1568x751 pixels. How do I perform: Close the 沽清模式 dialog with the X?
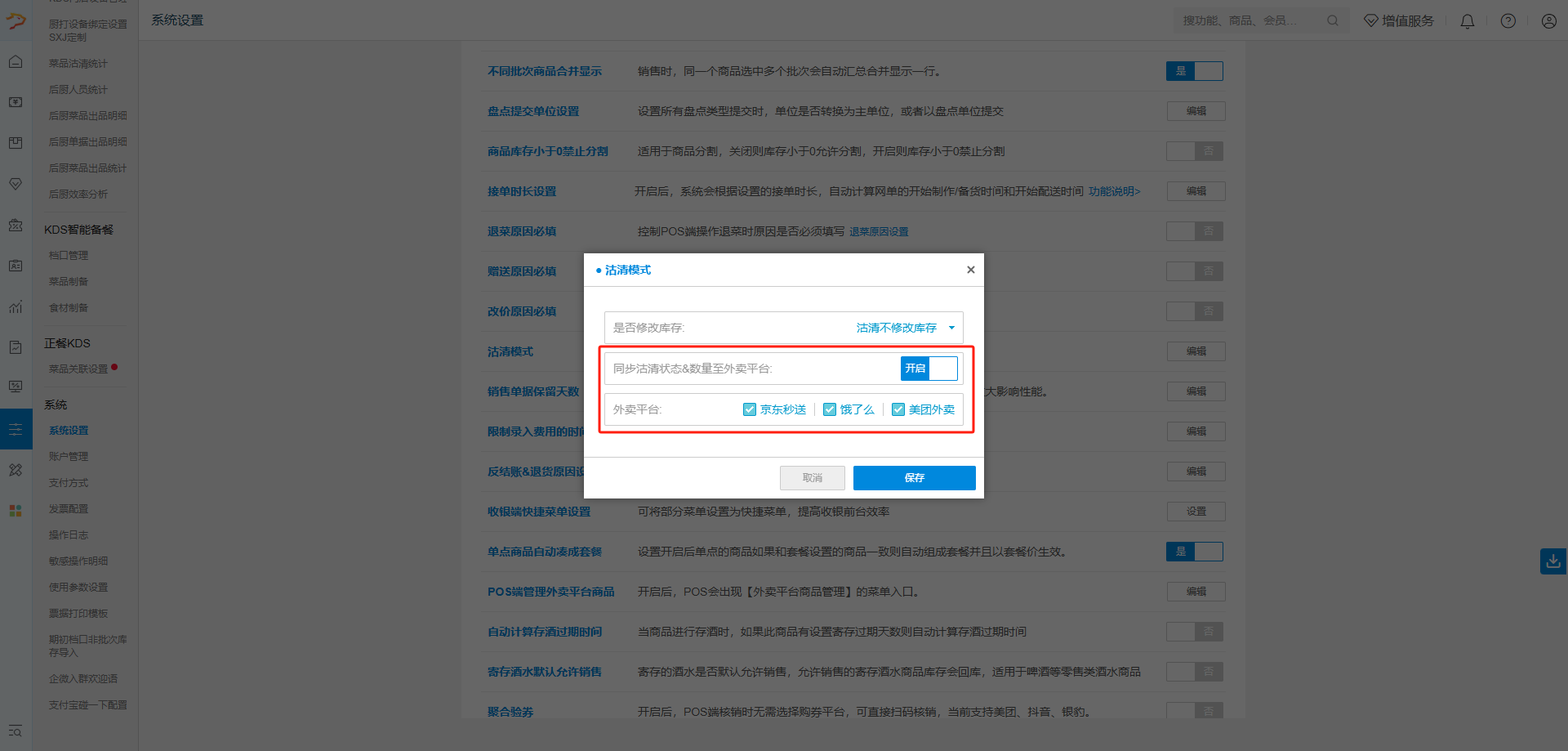(x=971, y=270)
